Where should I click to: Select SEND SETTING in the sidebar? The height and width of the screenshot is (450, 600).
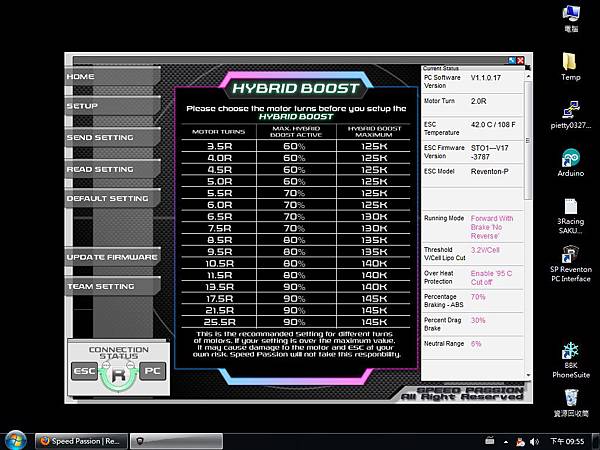click(112, 137)
